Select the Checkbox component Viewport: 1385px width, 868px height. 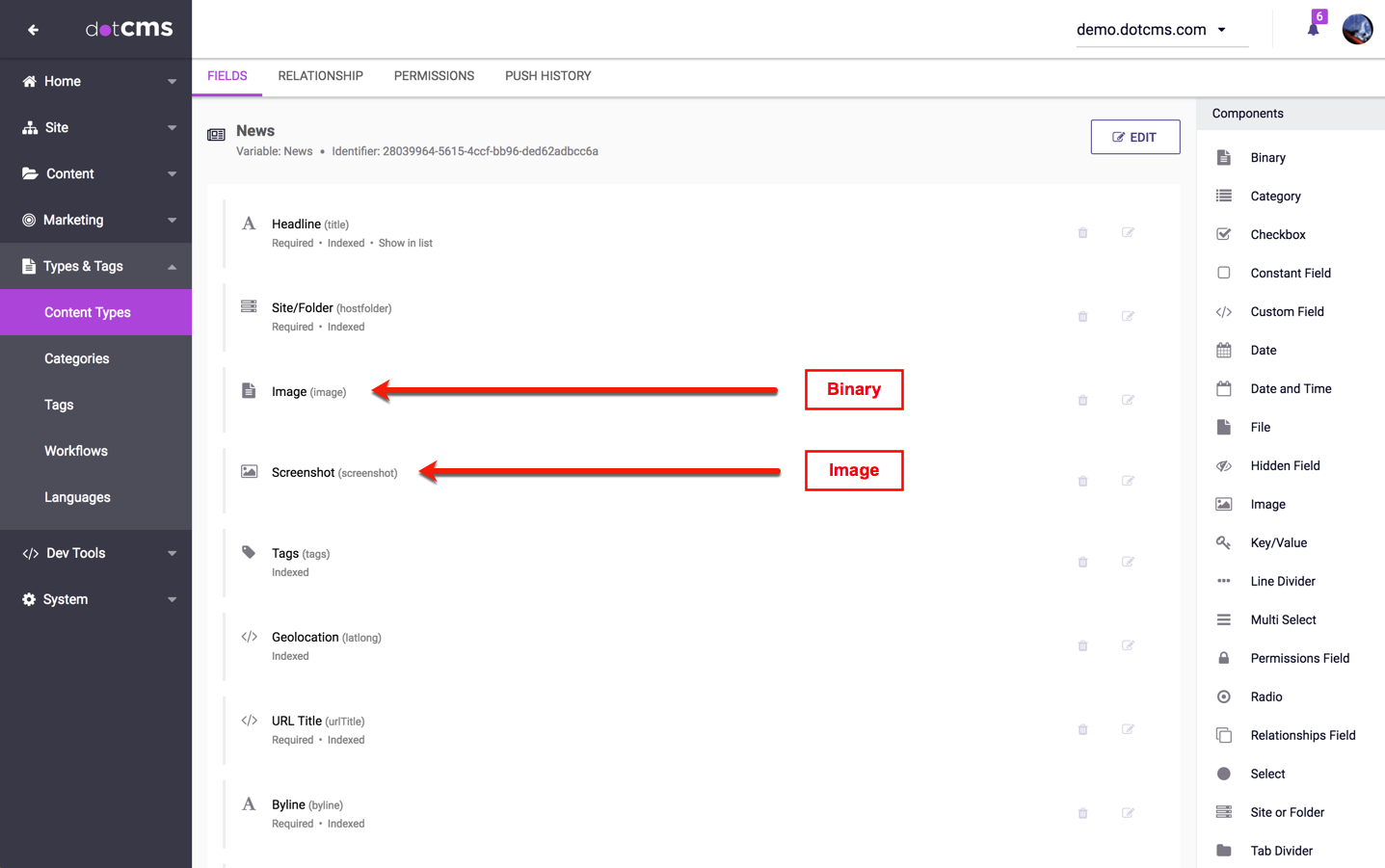click(1277, 234)
